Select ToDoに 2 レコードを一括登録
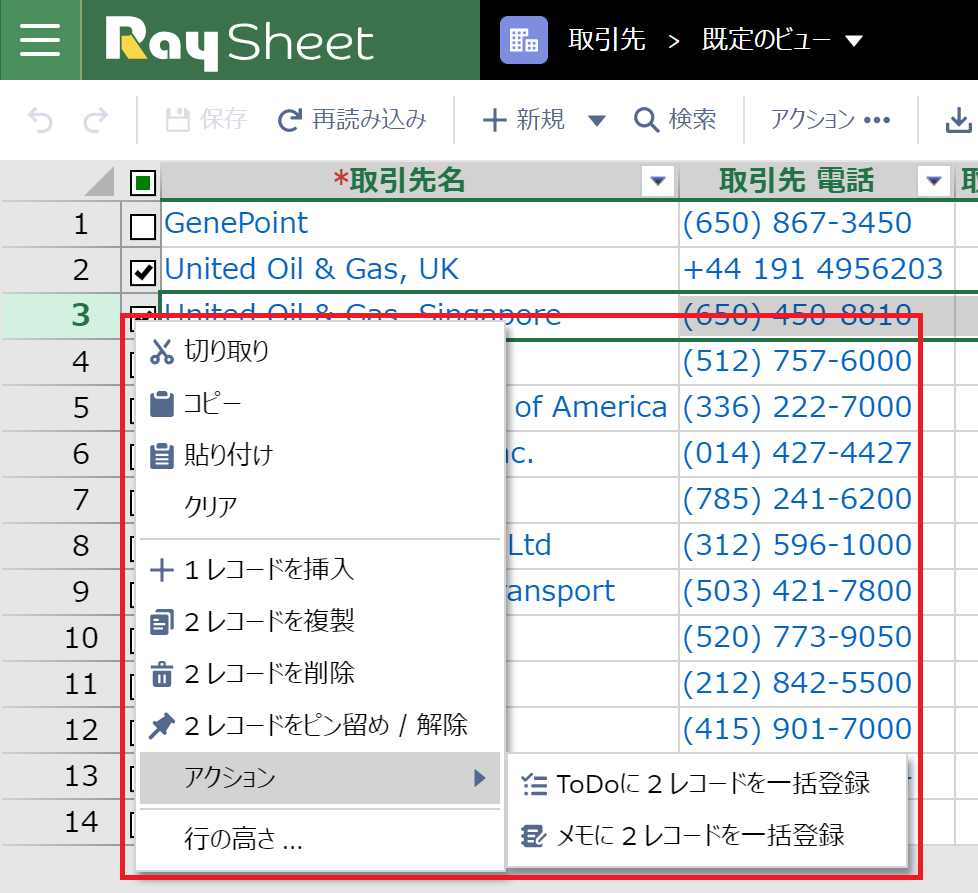 (707, 784)
